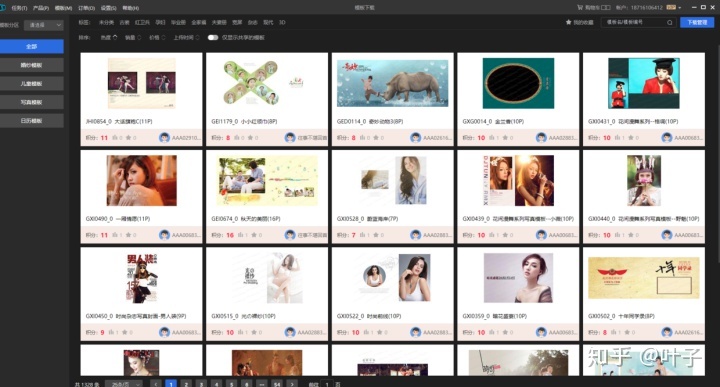Filter by the 全家福 tag

(x=199, y=22)
